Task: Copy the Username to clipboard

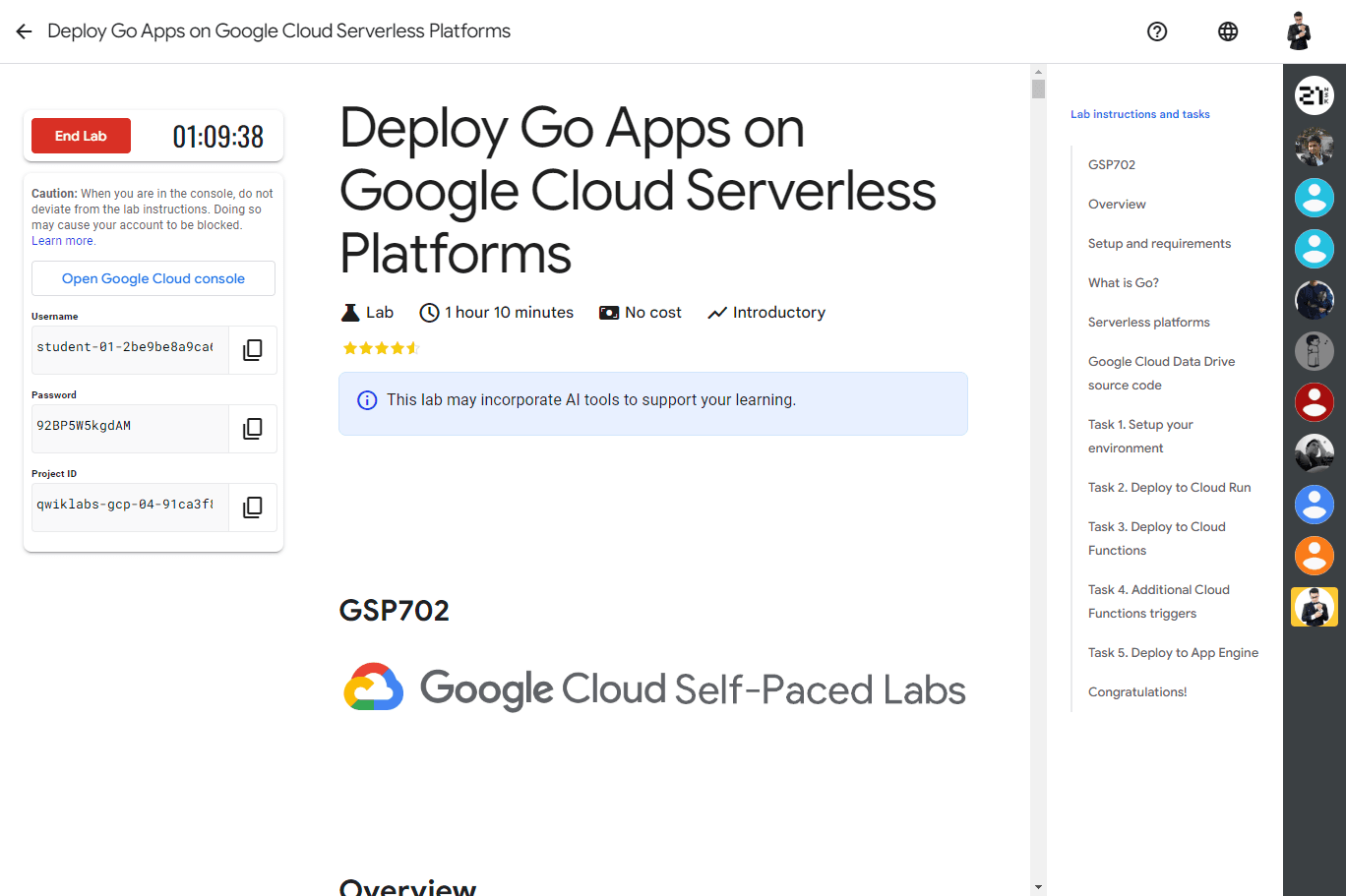Action: coord(253,350)
